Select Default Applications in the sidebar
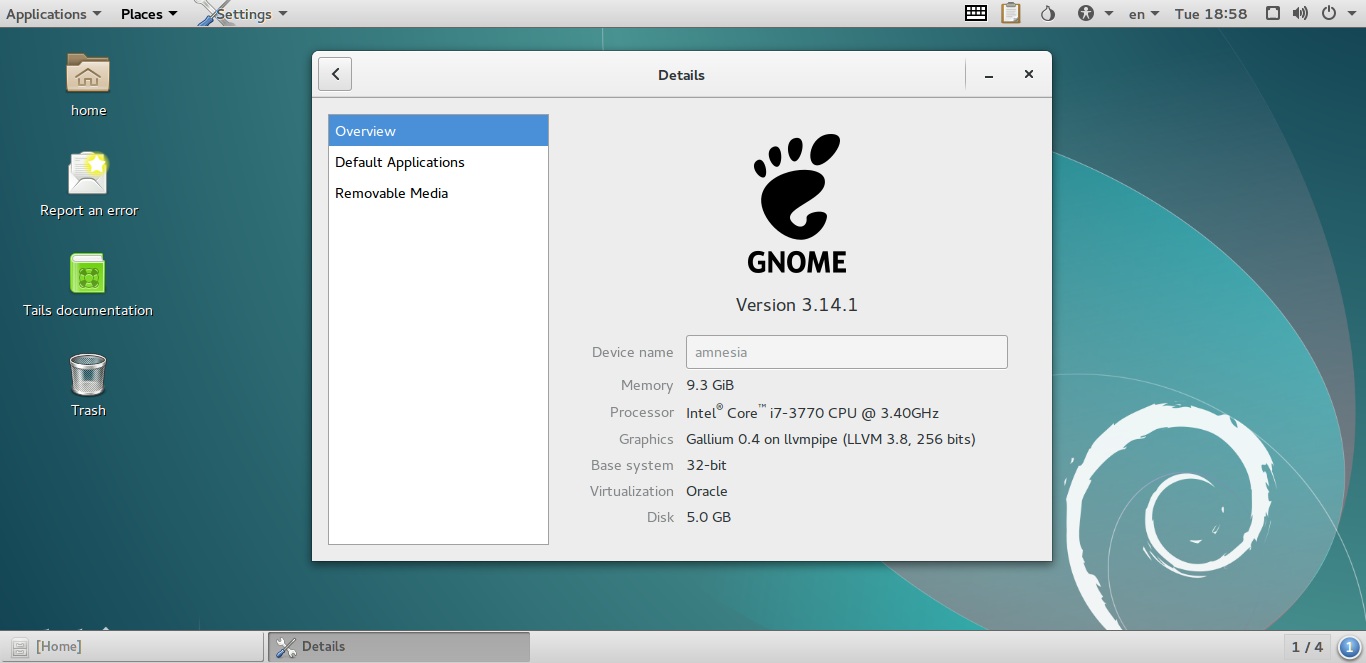This screenshot has height=663, width=1366. (x=438, y=162)
